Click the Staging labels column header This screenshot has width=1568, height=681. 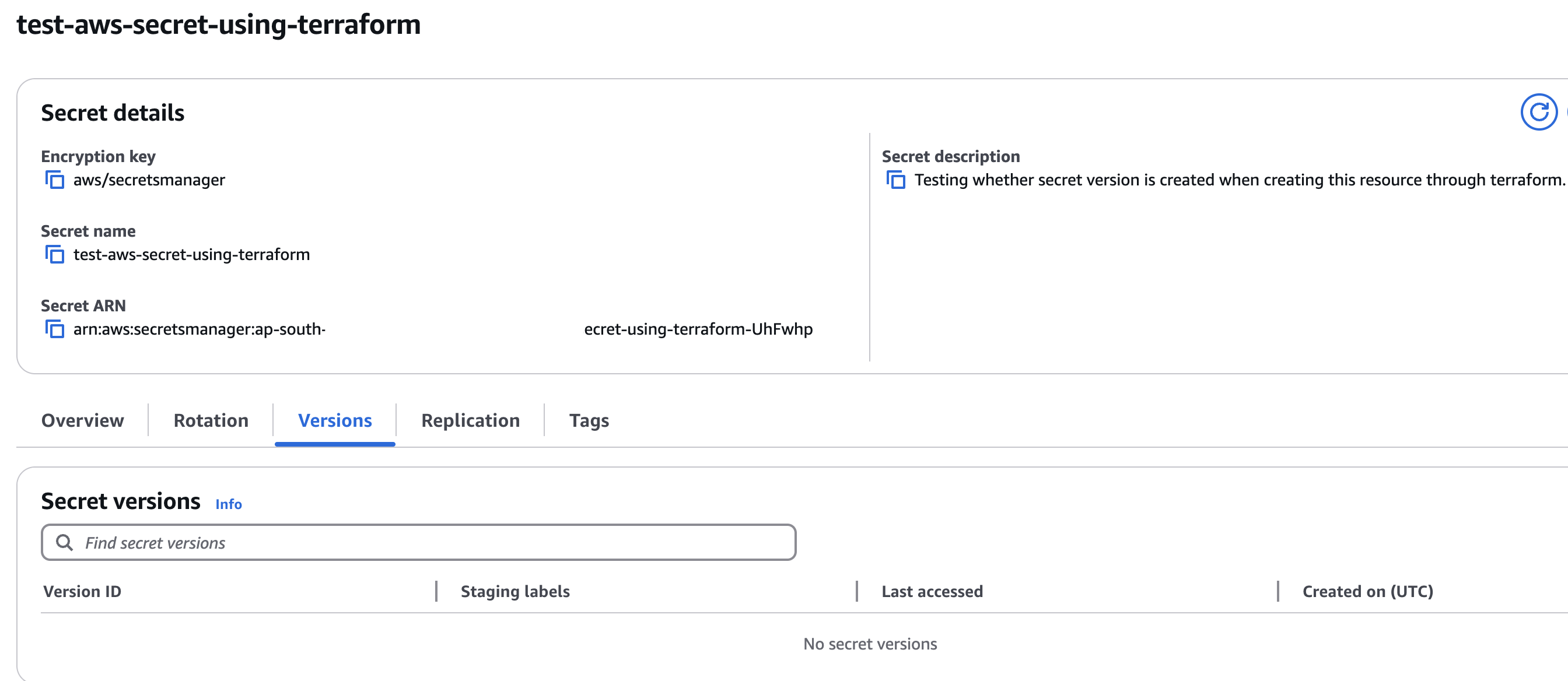[515, 592]
